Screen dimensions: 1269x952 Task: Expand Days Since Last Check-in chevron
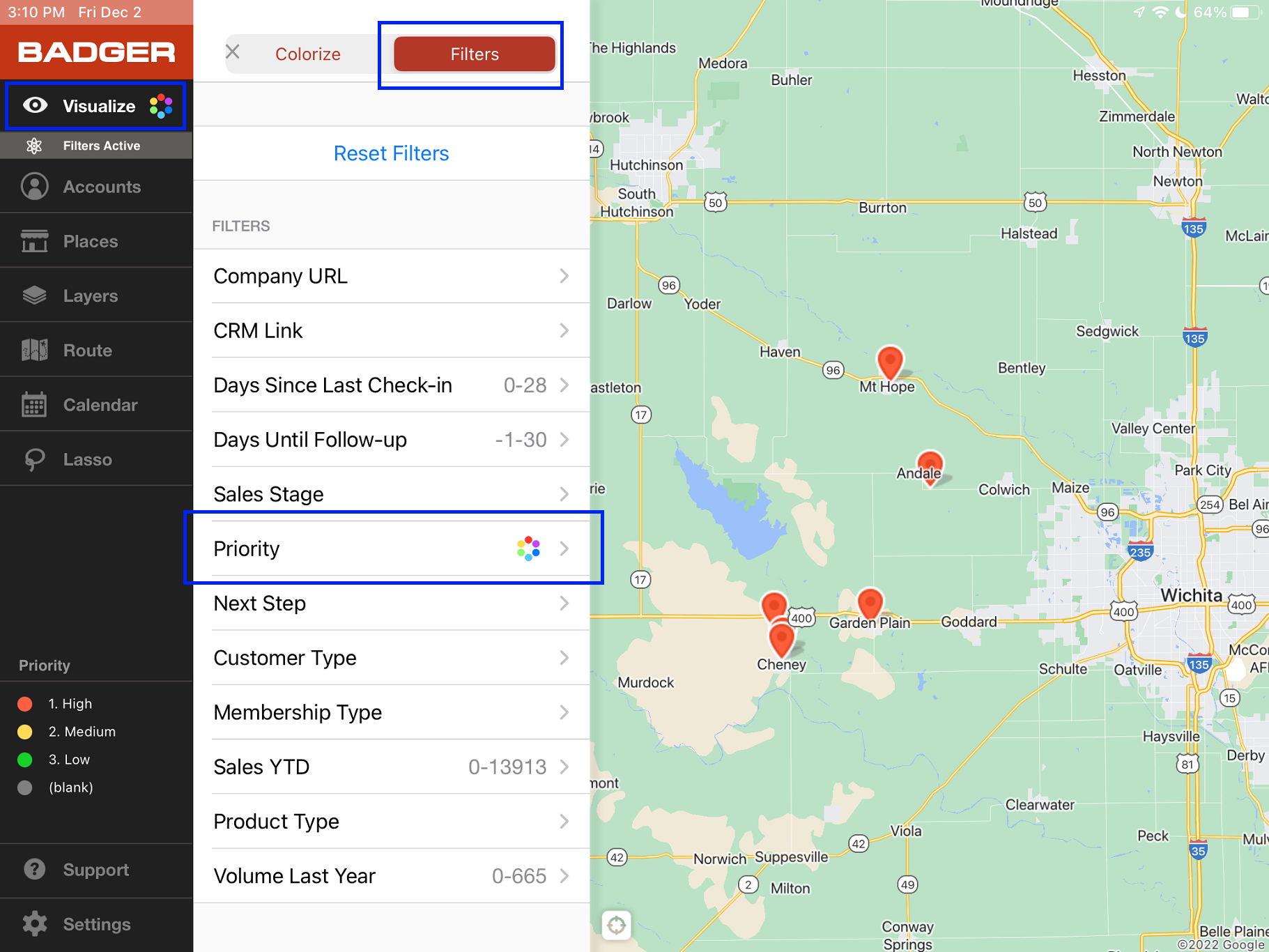pos(564,385)
